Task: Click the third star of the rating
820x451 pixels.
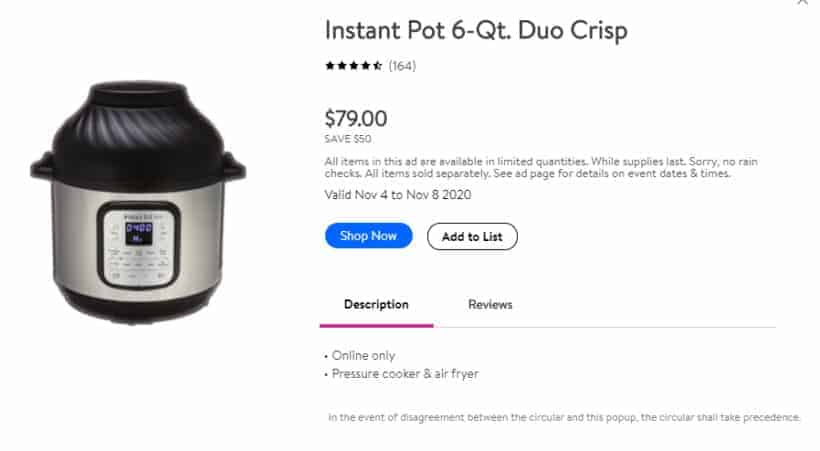Action: 354,66
